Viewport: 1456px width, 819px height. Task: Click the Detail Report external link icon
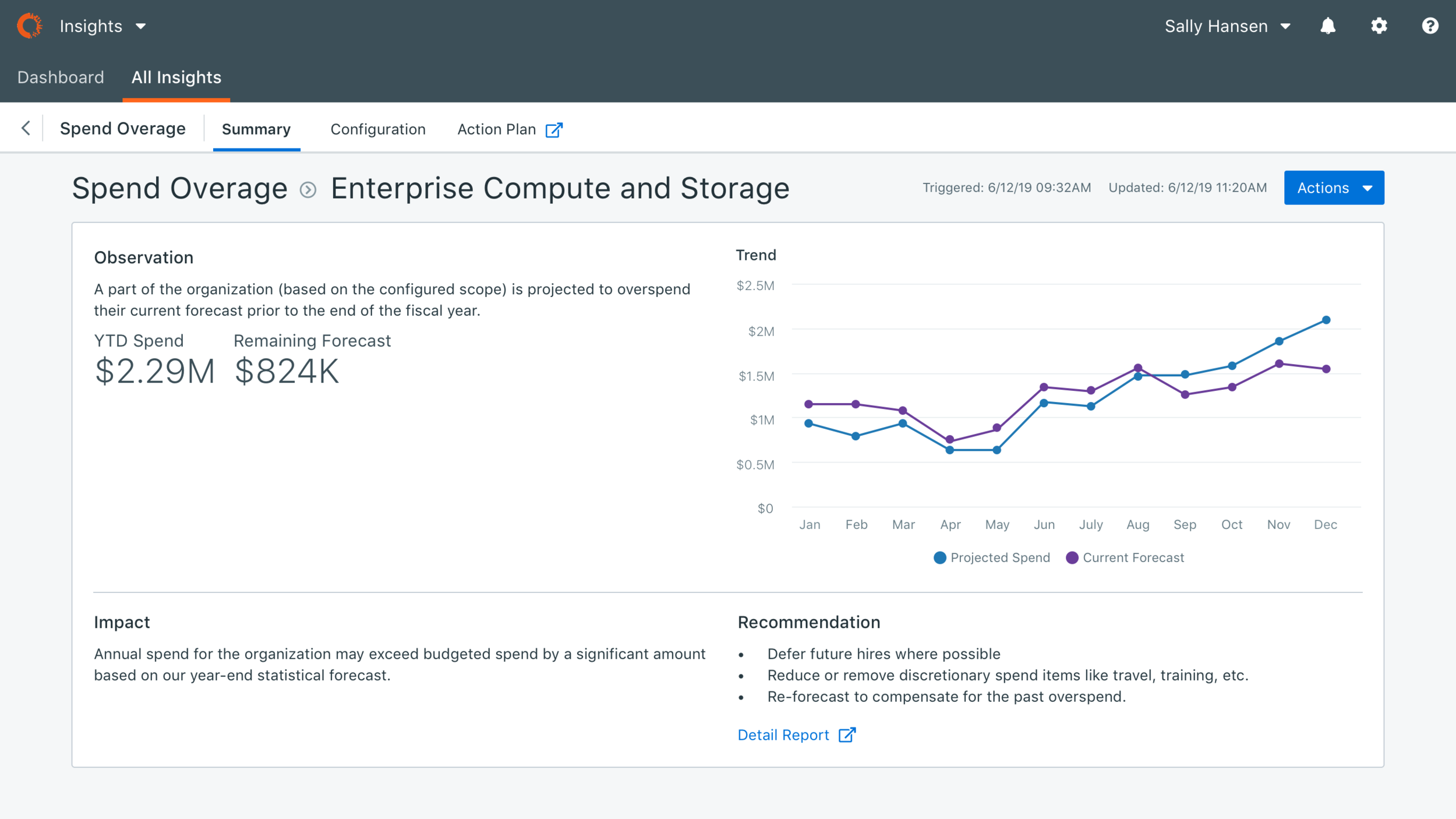click(847, 735)
